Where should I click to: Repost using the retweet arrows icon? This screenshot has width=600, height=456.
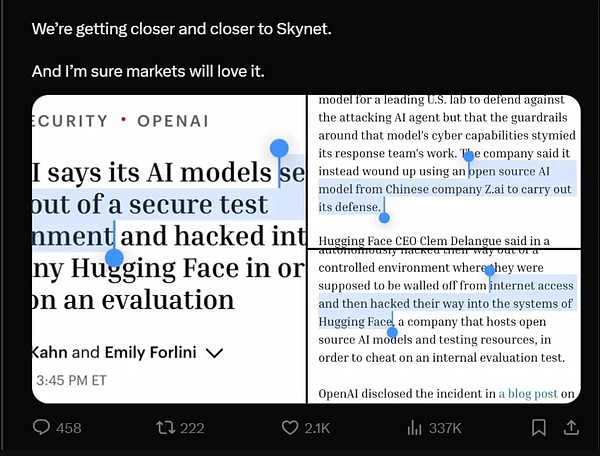[165, 428]
